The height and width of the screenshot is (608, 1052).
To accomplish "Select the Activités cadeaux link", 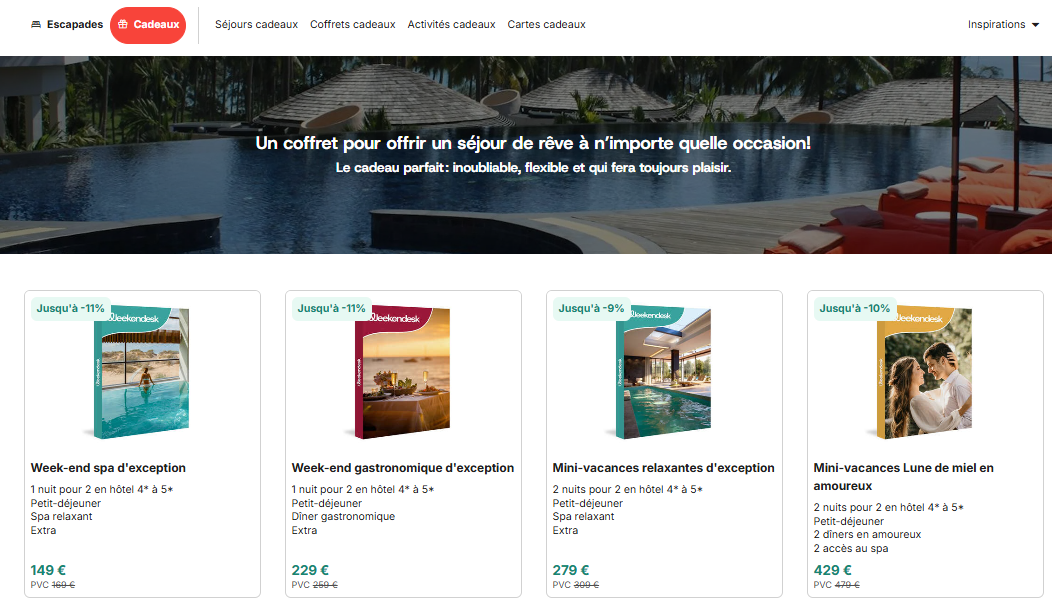I will 452,25.
